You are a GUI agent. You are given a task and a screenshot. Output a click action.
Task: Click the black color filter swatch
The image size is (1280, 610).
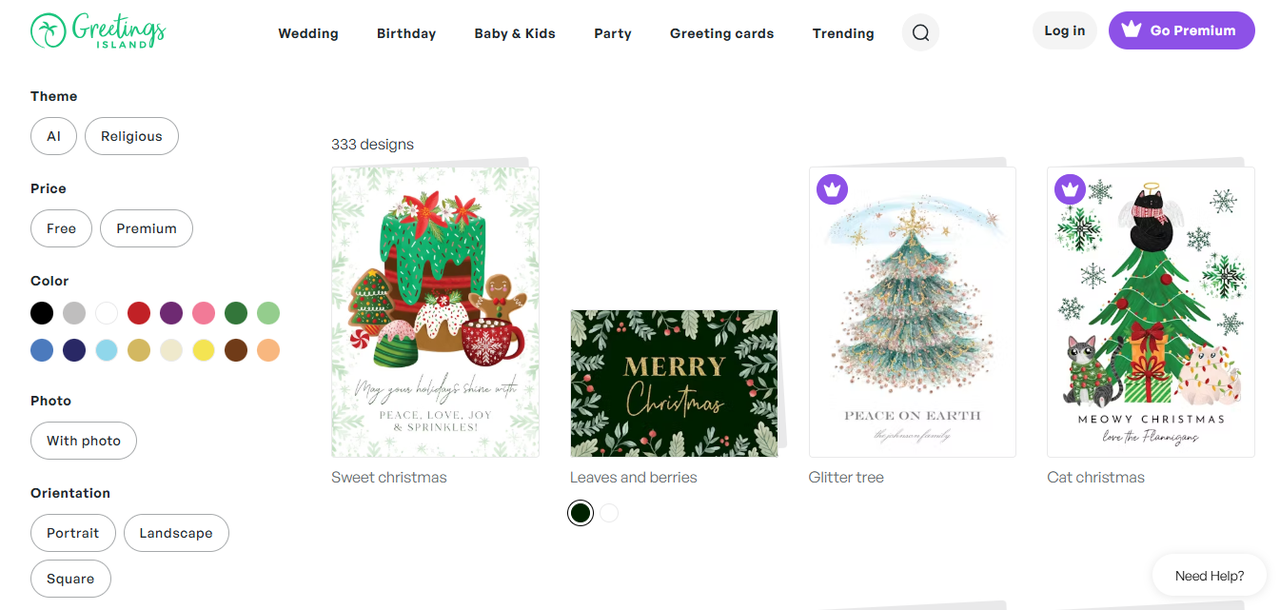[x=41, y=313]
